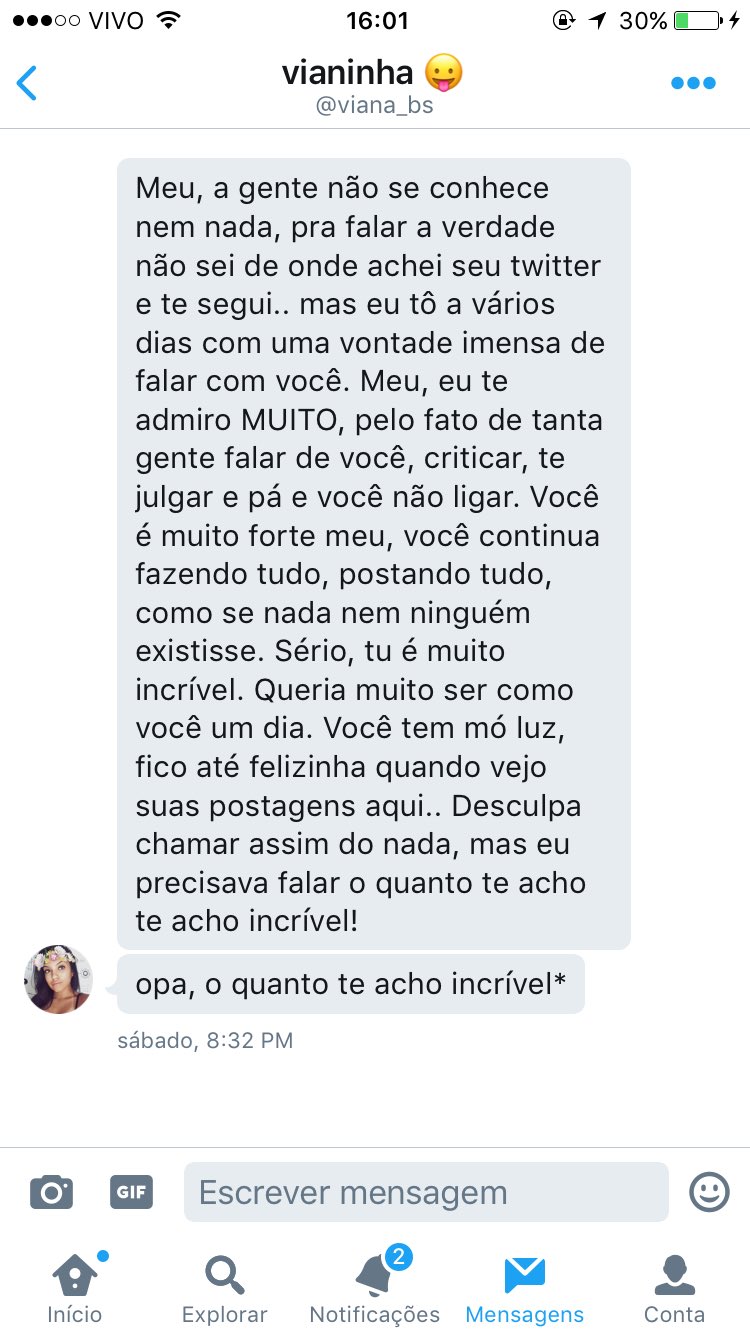Tap the 16:01 clock in status bar
750x1334 pixels.
tap(375, 20)
